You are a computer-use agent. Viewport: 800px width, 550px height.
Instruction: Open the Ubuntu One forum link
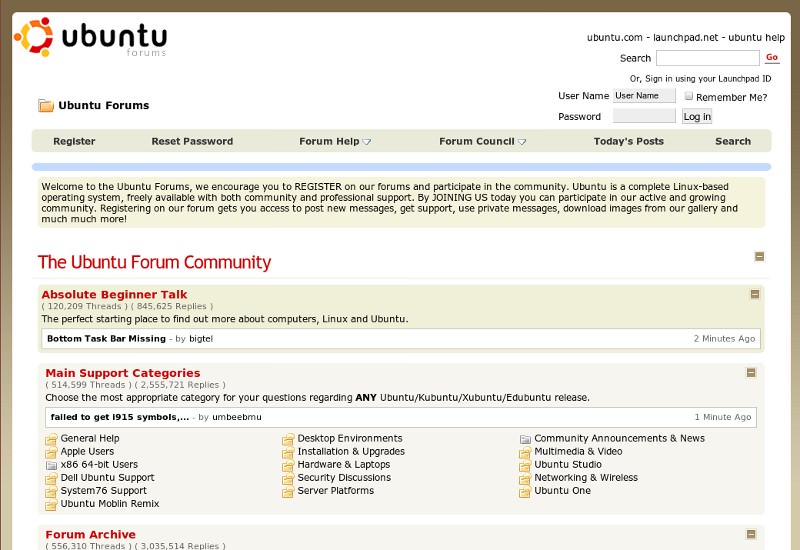[562, 491]
